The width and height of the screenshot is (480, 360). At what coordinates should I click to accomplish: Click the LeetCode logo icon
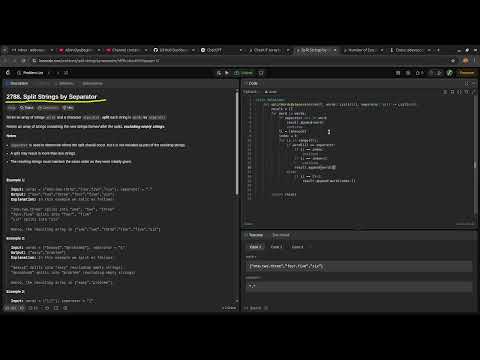[8, 73]
